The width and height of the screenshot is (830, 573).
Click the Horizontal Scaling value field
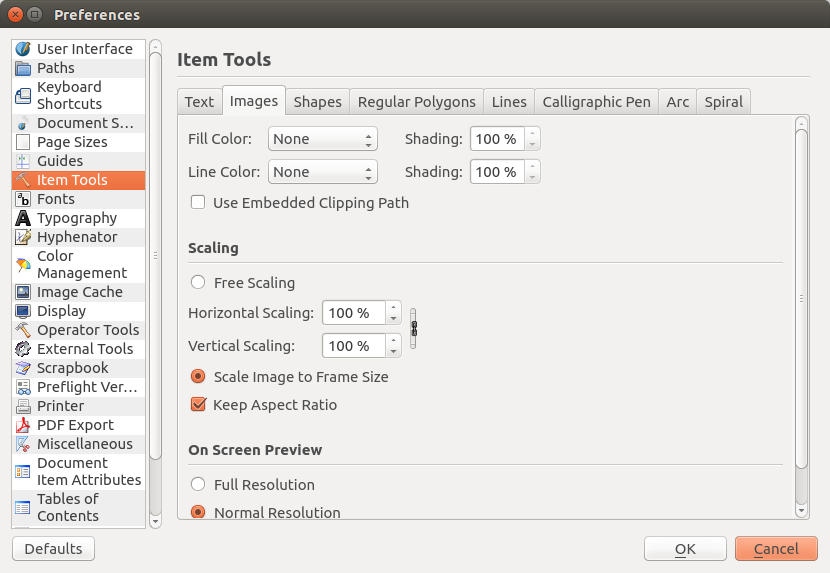click(x=353, y=313)
